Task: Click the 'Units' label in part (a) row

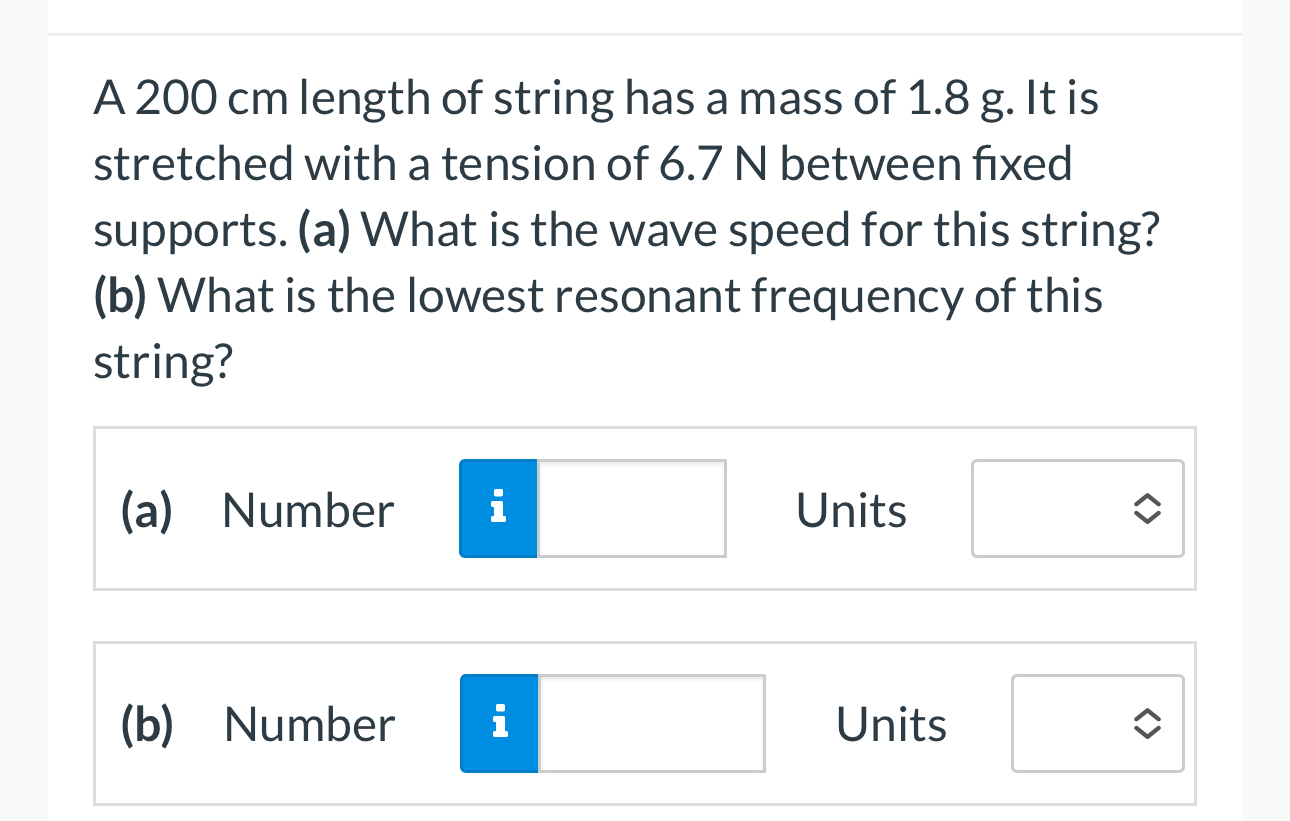Action: 851,509
